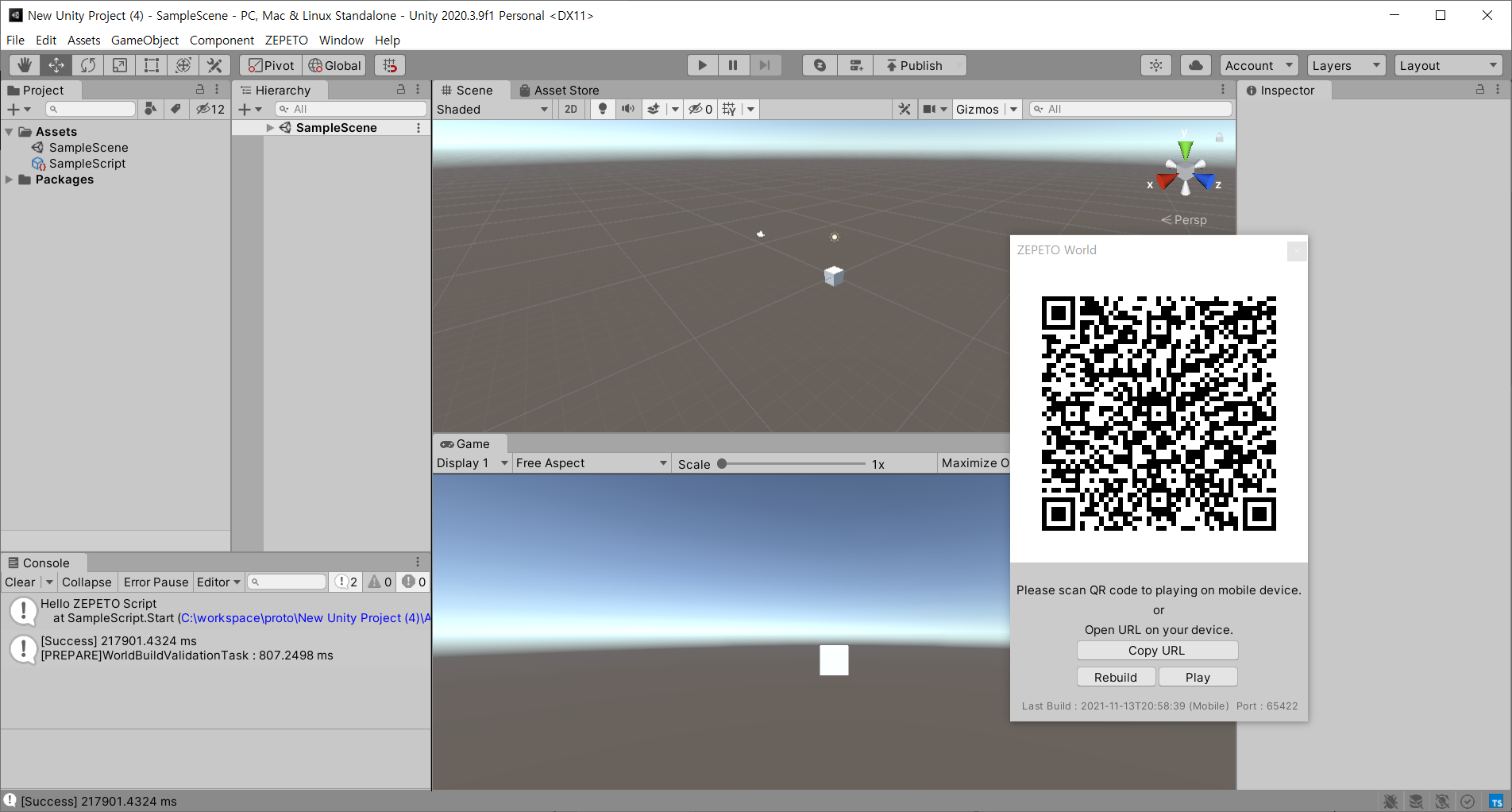This screenshot has height=812, width=1512.
Task: Toggle Collapse in Console
Action: (x=87, y=582)
